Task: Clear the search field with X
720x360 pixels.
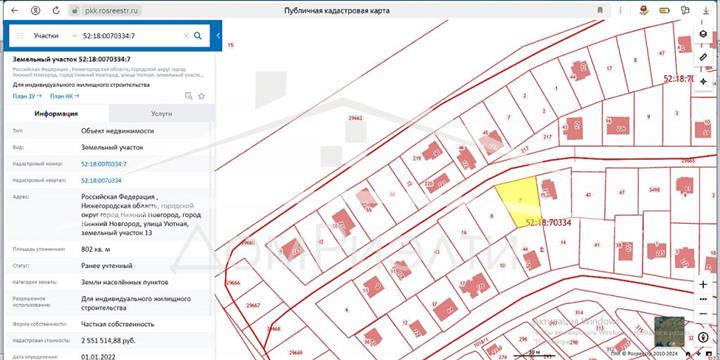Action: click(186, 36)
